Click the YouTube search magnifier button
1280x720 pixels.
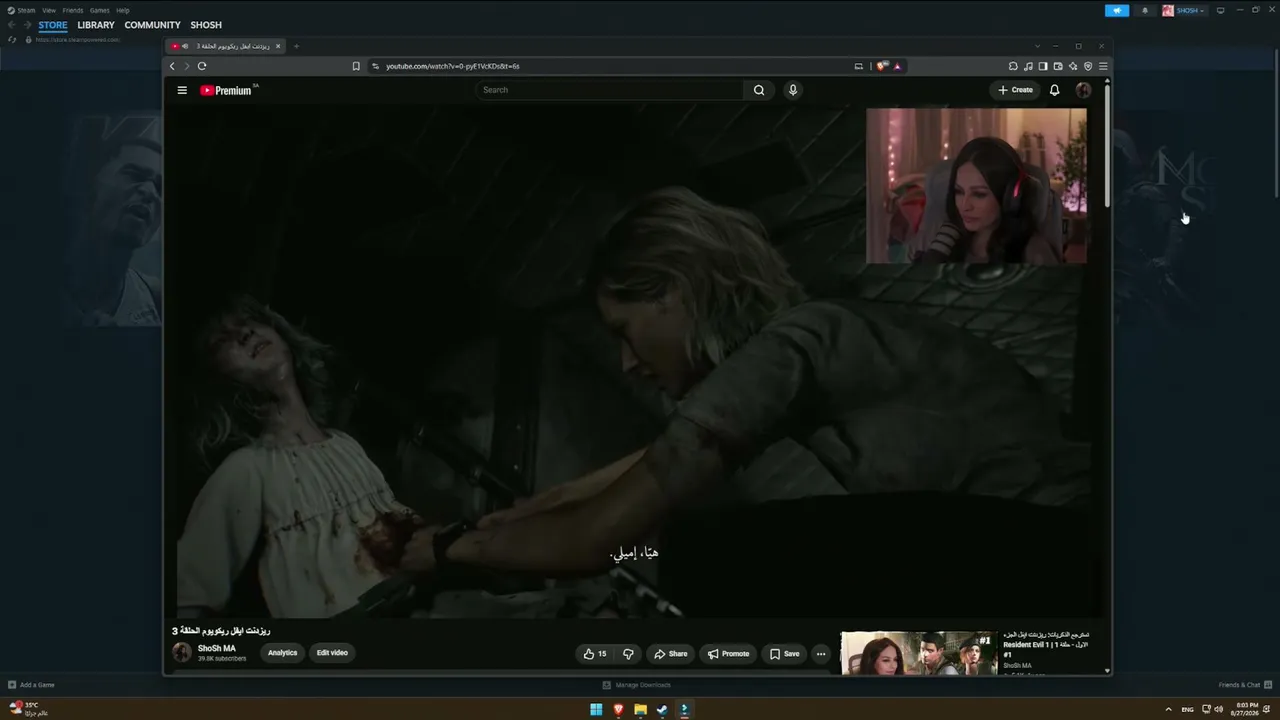point(759,90)
